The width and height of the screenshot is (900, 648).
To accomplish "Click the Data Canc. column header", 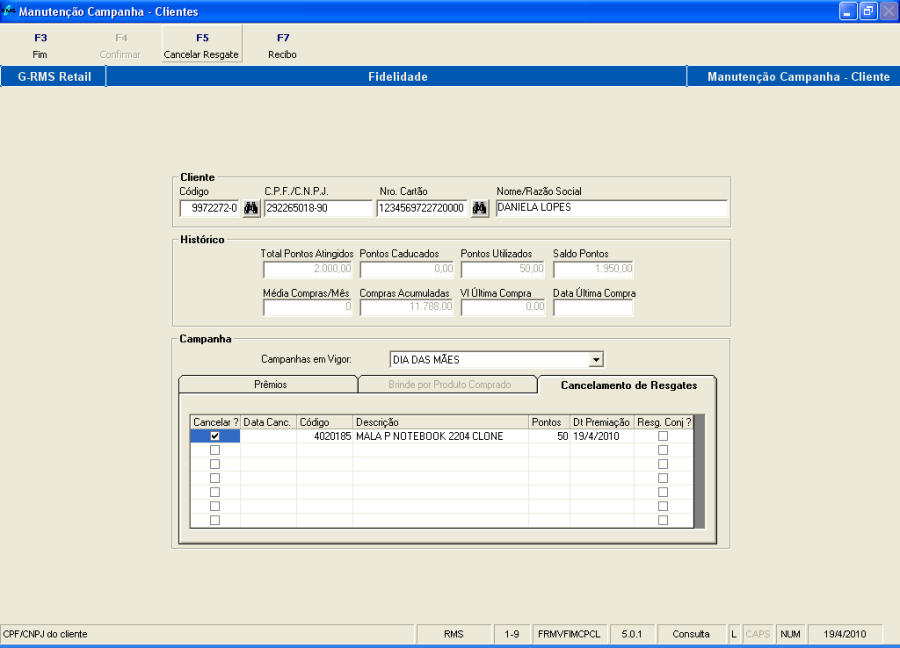I will 268,422.
